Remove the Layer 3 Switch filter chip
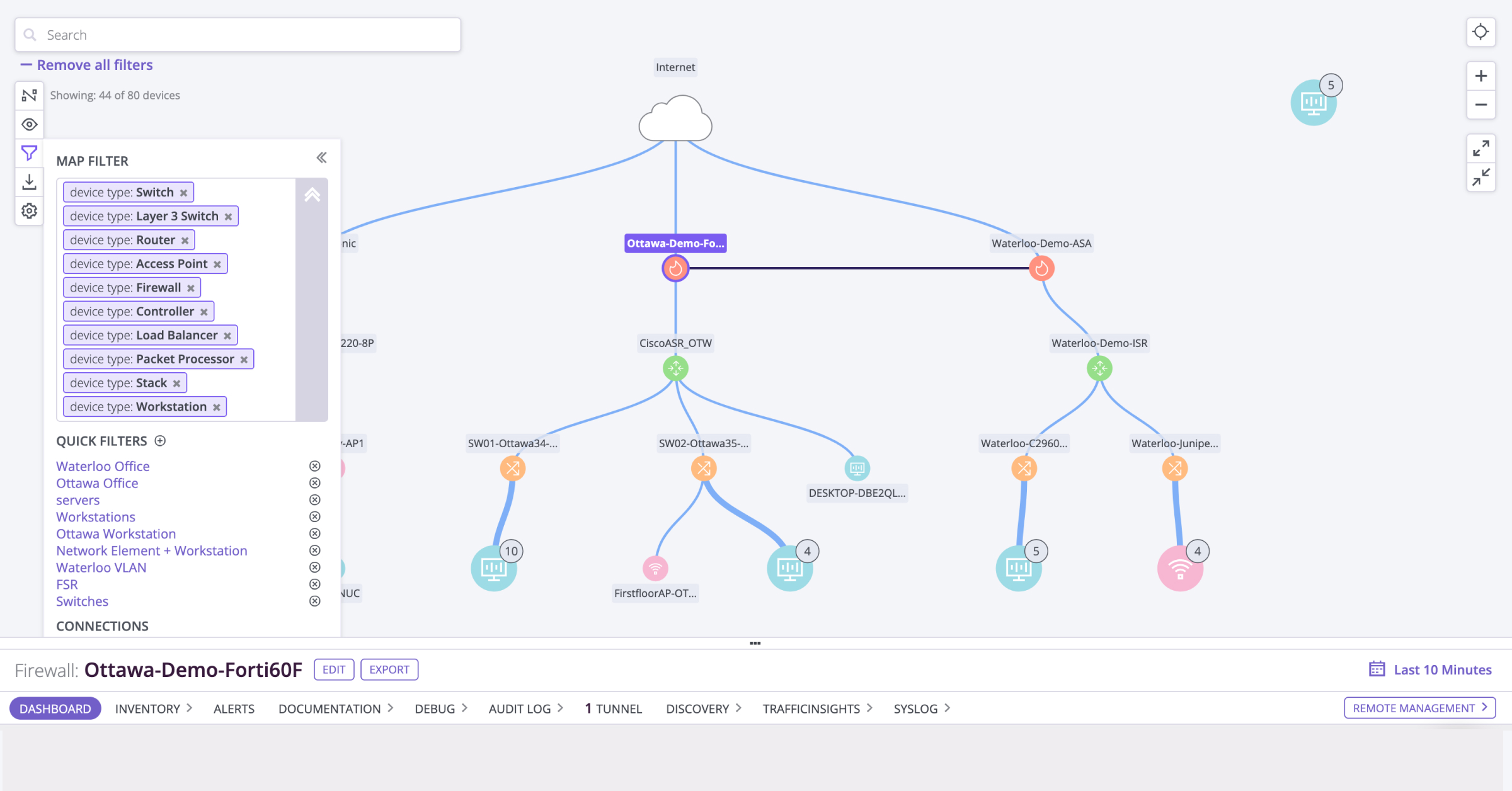Viewport: 1512px width, 791px height. pyautogui.click(x=228, y=217)
